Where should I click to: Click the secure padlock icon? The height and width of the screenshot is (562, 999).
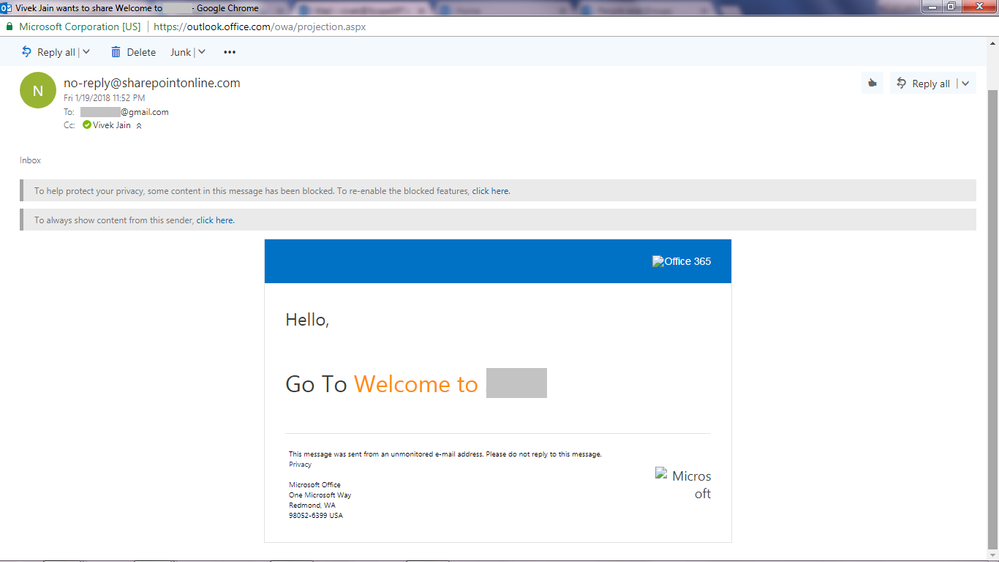pos(9,27)
